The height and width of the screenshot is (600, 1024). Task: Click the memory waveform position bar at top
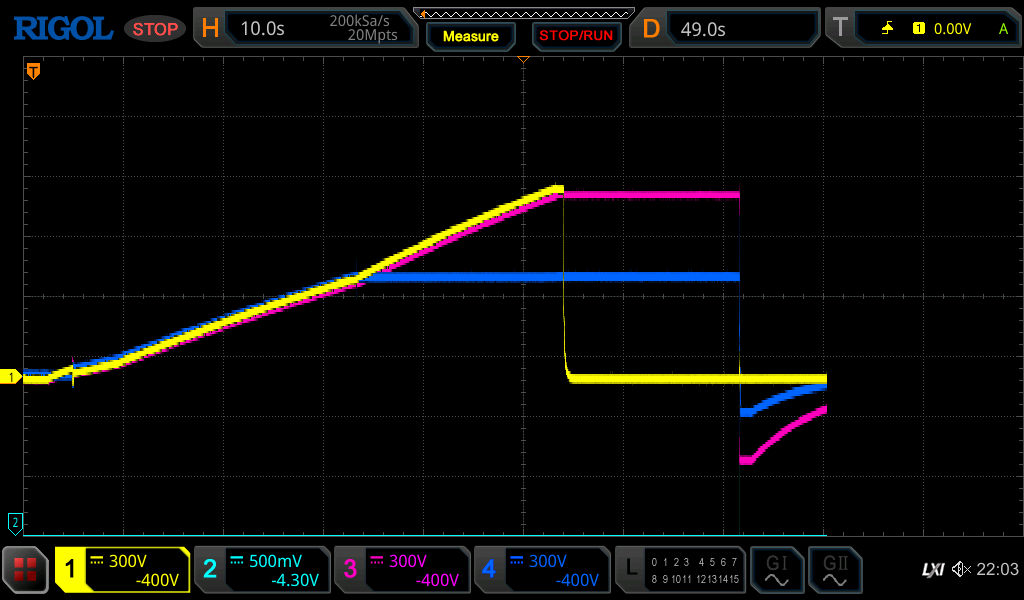pyautogui.click(x=523, y=12)
